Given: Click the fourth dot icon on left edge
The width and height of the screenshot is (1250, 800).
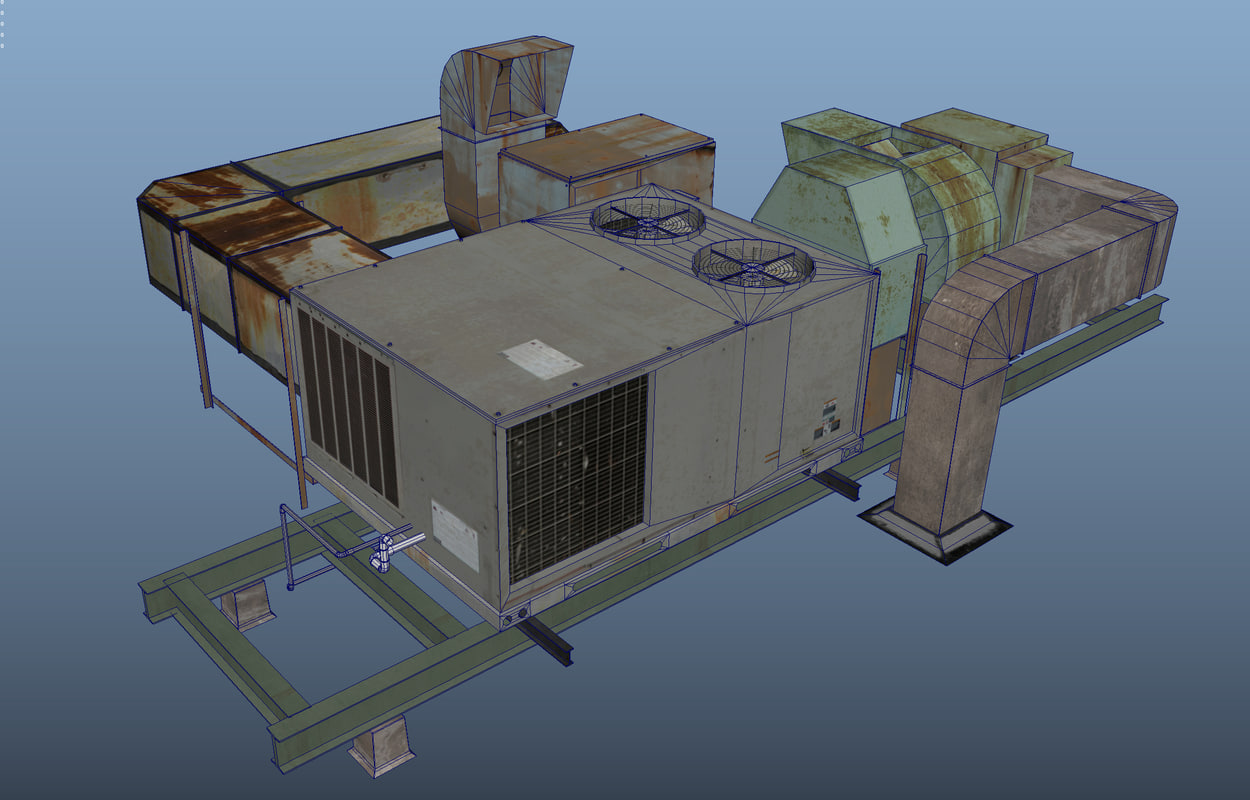Looking at the screenshot, I should [x=3, y=34].
